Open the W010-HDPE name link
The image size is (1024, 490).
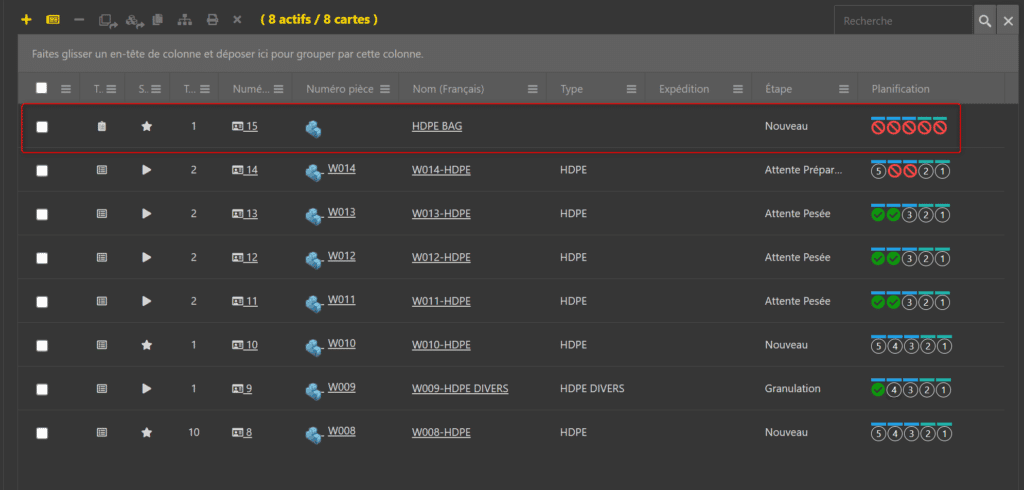tap(441, 345)
